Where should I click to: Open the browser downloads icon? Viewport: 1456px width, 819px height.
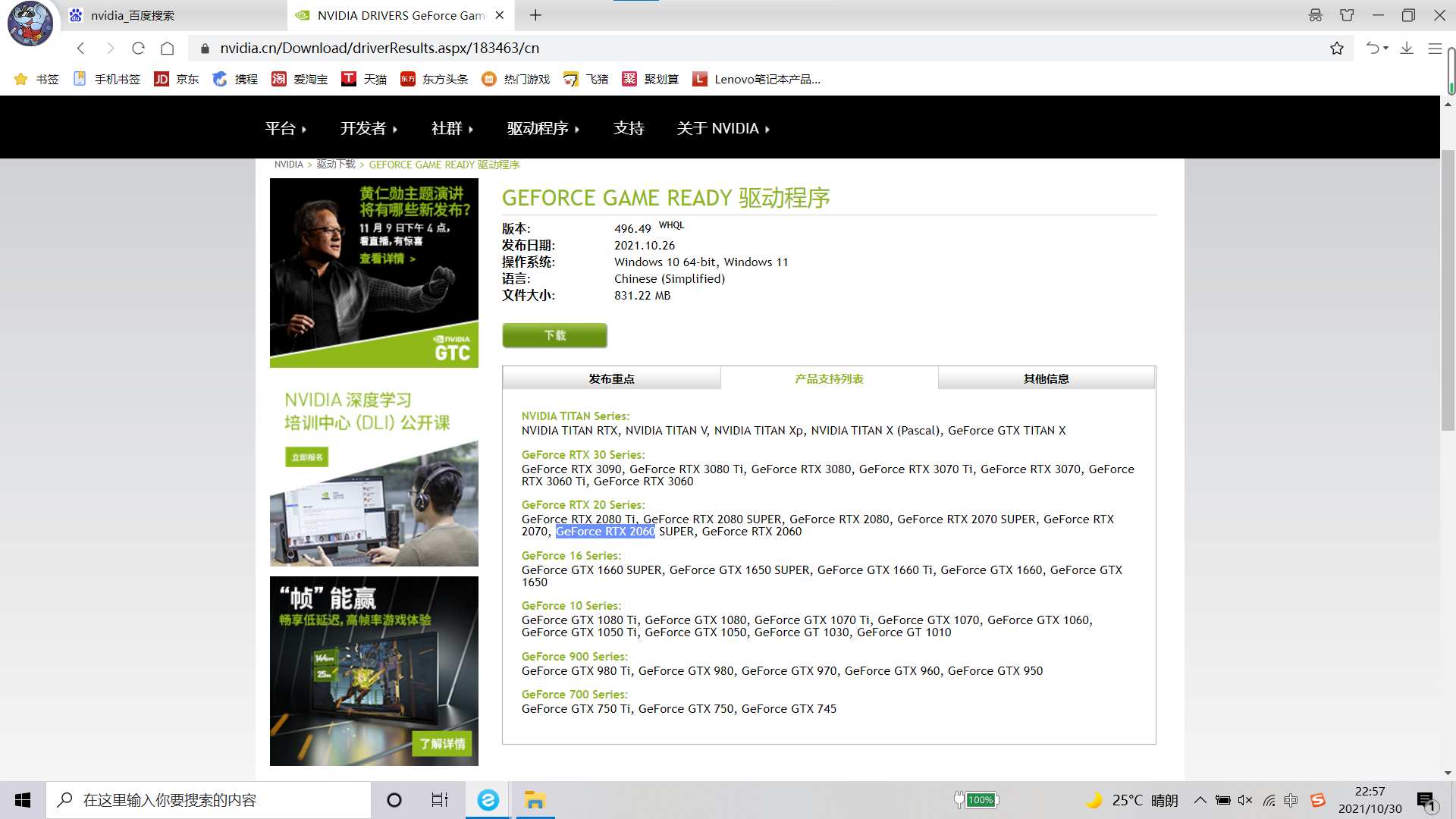click(x=1407, y=49)
